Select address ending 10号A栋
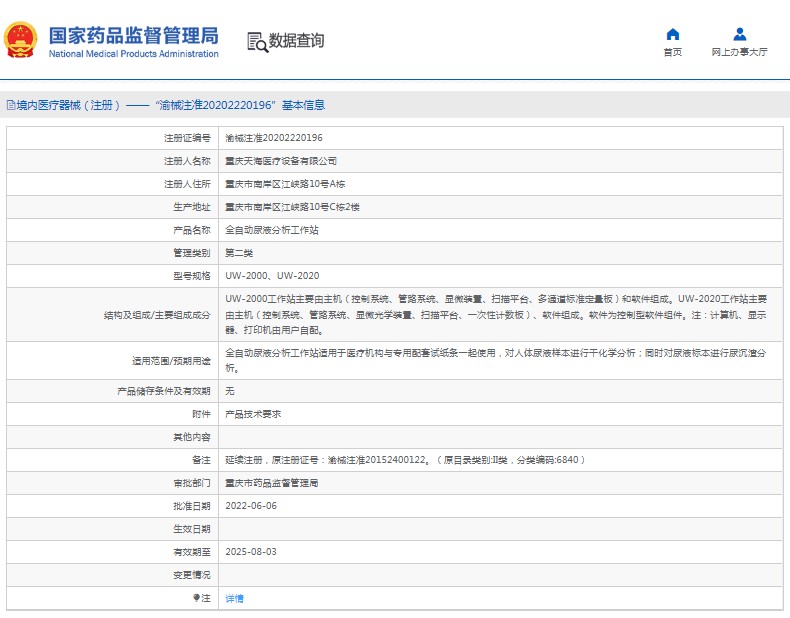Image resolution: width=790 pixels, height=618 pixels. (285, 184)
